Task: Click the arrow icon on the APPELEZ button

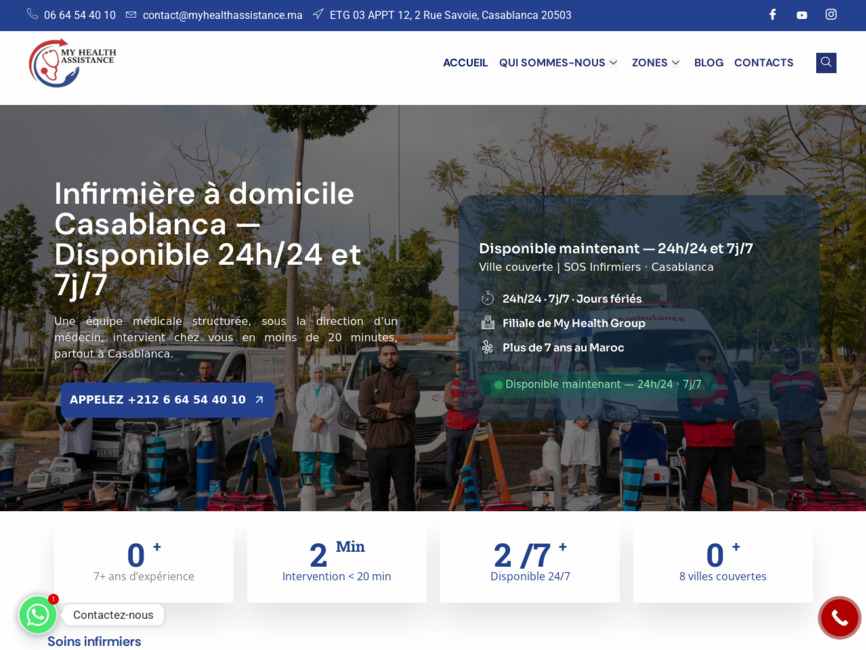Action: click(259, 399)
